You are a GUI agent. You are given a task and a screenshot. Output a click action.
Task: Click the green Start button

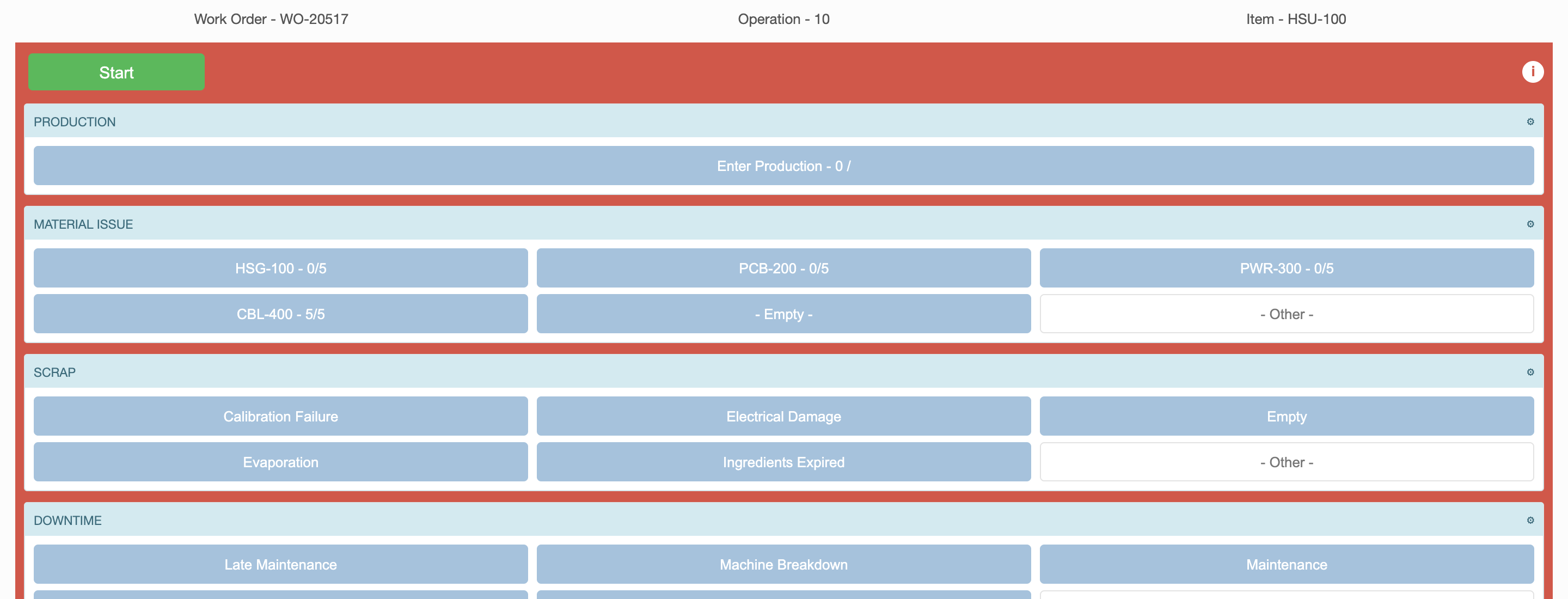point(117,72)
